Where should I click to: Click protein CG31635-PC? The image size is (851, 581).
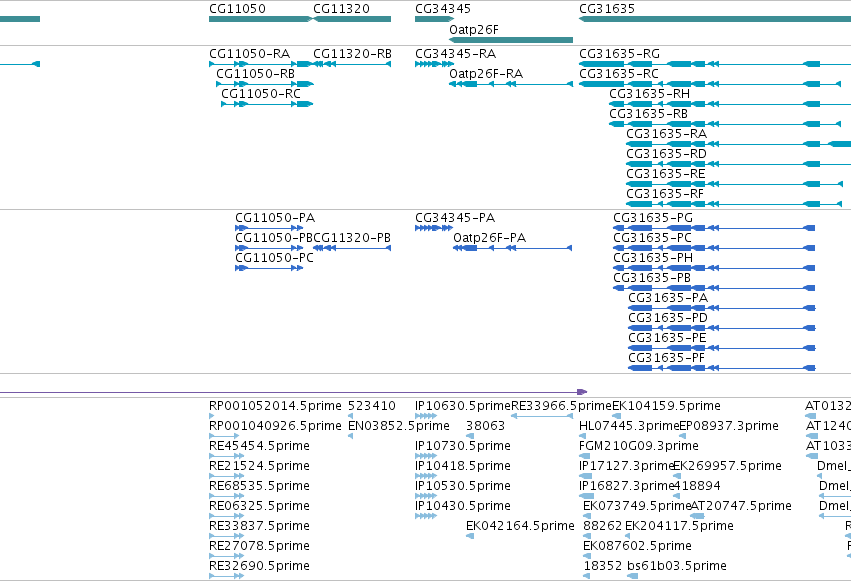pyautogui.click(x=714, y=248)
